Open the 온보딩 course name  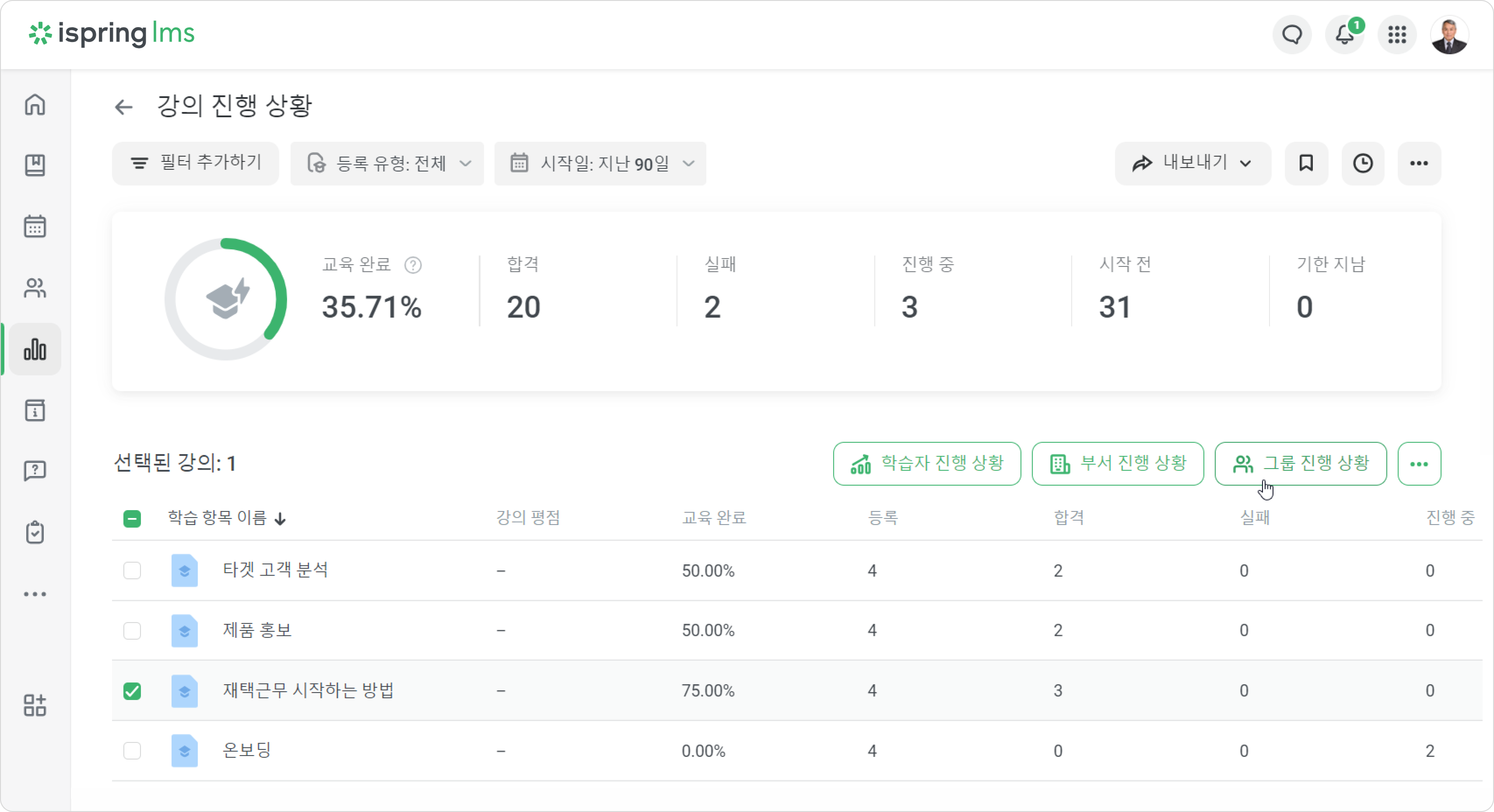coord(247,751)
